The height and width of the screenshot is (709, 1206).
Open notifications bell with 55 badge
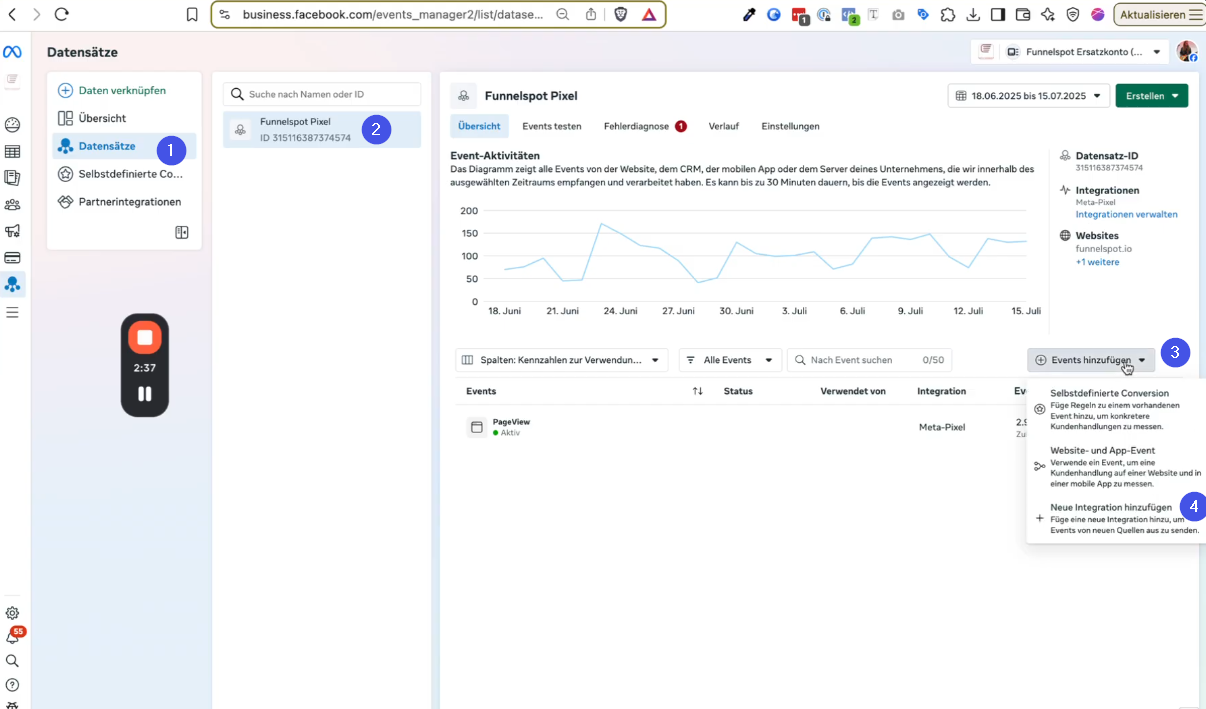pyautogui.click(x=13, y=637)
